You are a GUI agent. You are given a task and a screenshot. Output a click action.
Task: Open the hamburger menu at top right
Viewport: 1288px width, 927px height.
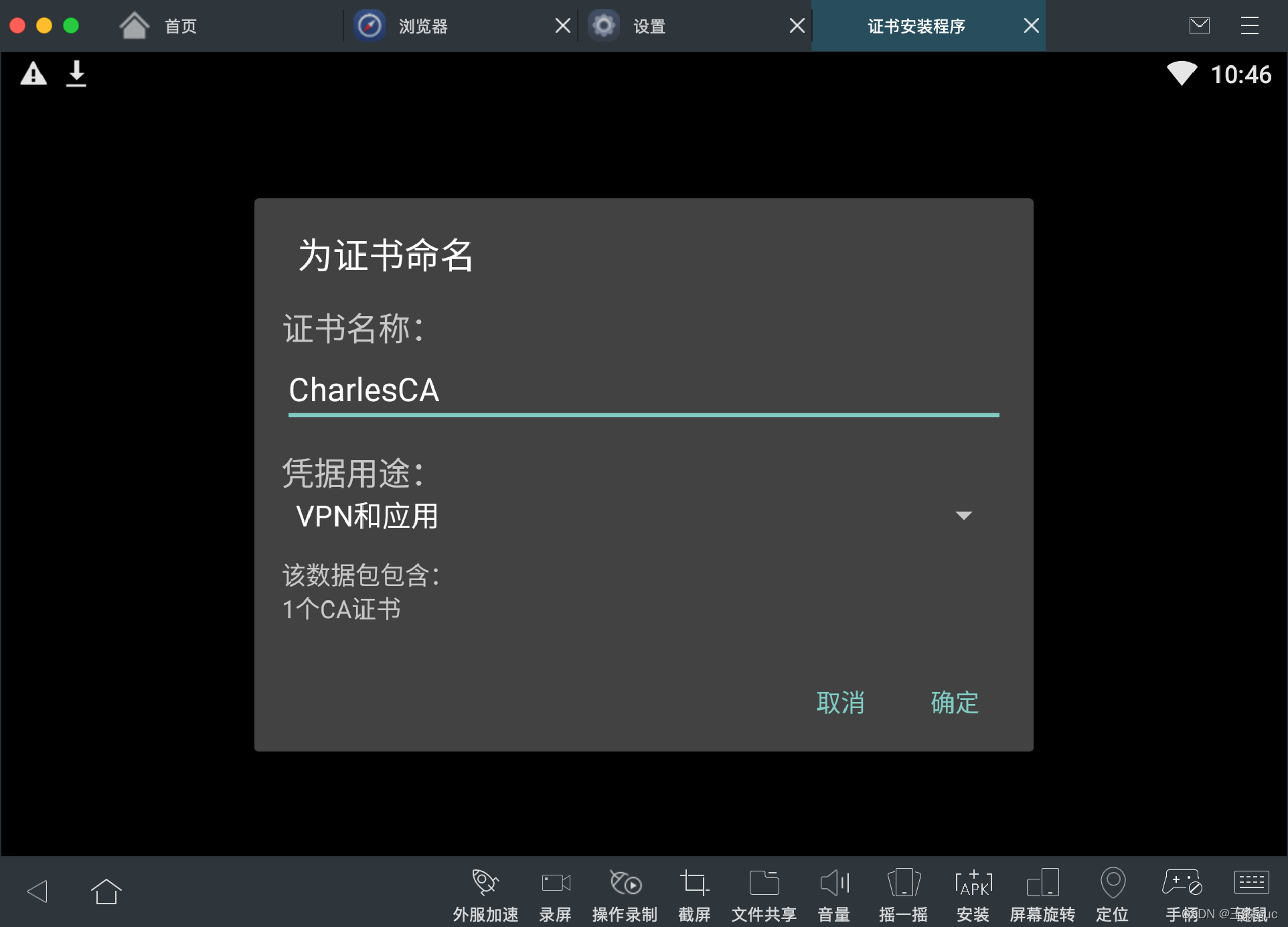tap(1249, 26)
